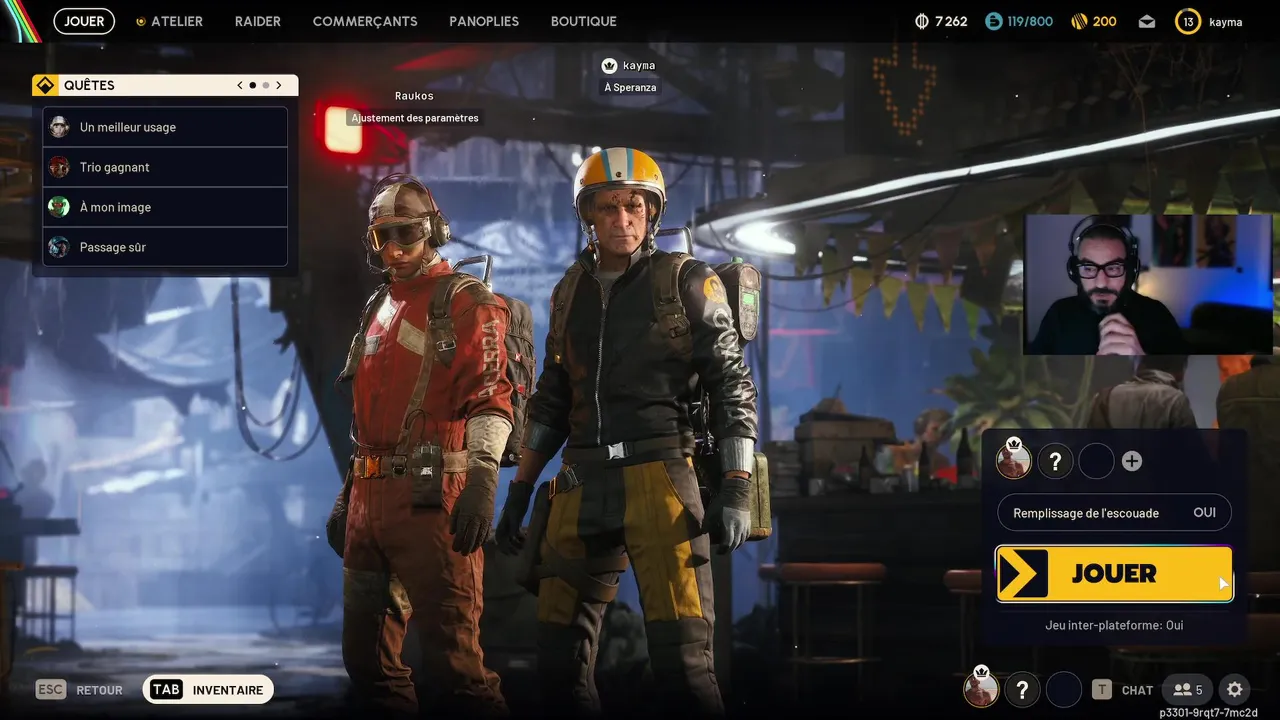
Task: Open quest Trio gagnant
Action: 166,167
